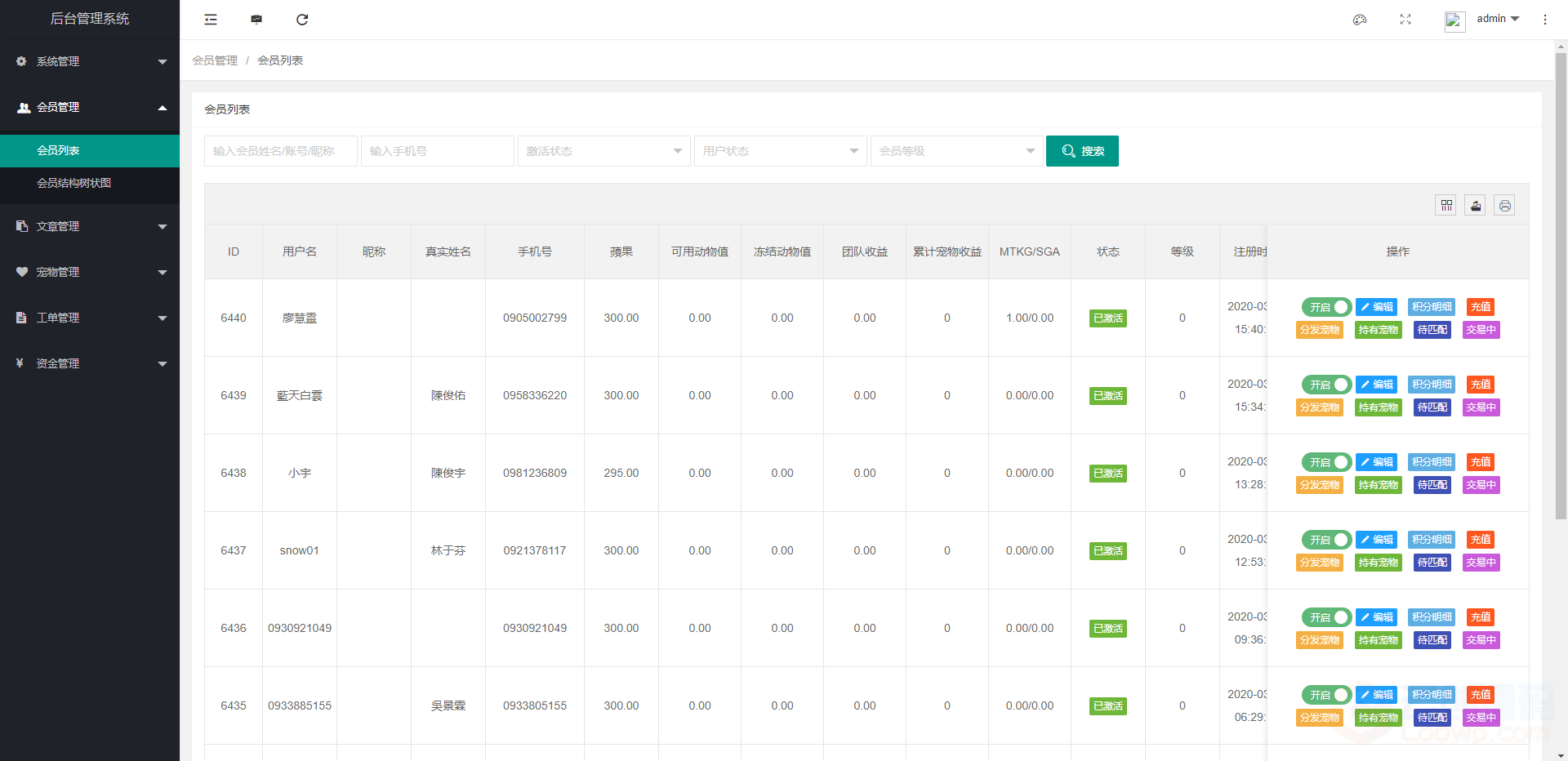The image size is (1568, 761).
Task: Click the green 搜索 button
Action: tap(1082, 151)
